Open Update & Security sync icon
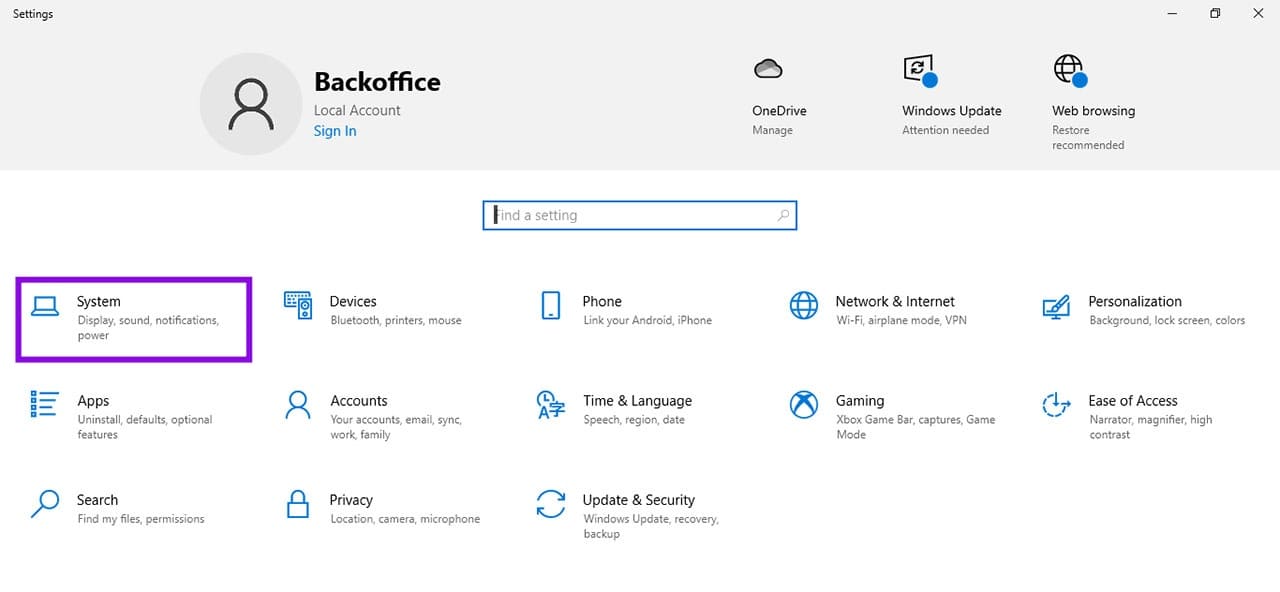This screenshot has width=1280, height=592. click(x=551, y=503)
